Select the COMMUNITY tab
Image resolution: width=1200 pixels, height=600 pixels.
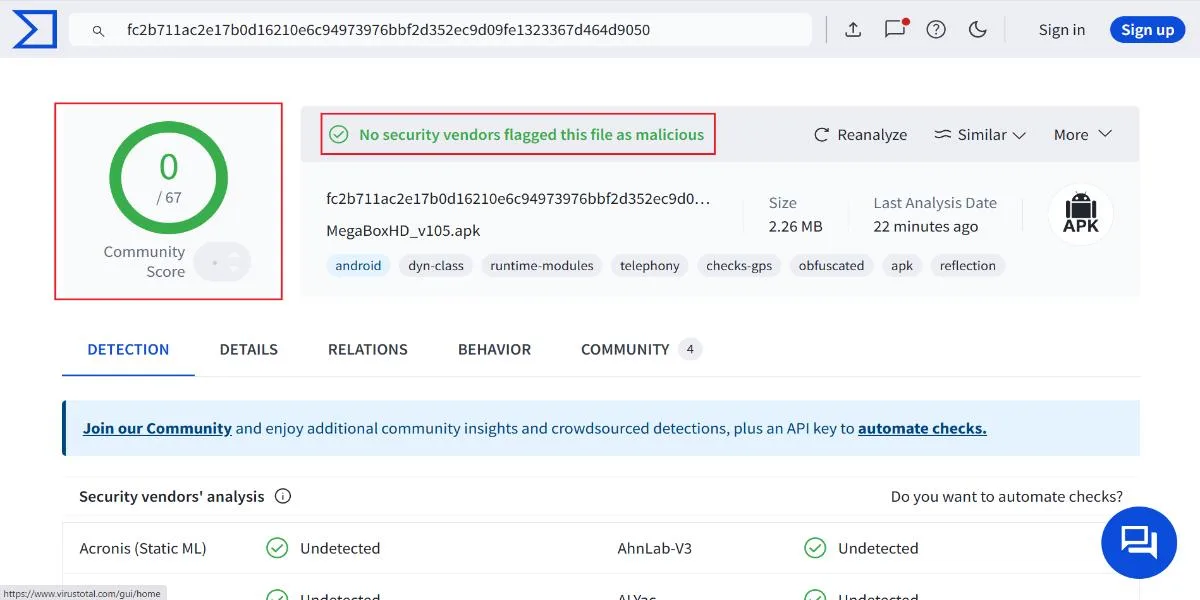point(625,349)
